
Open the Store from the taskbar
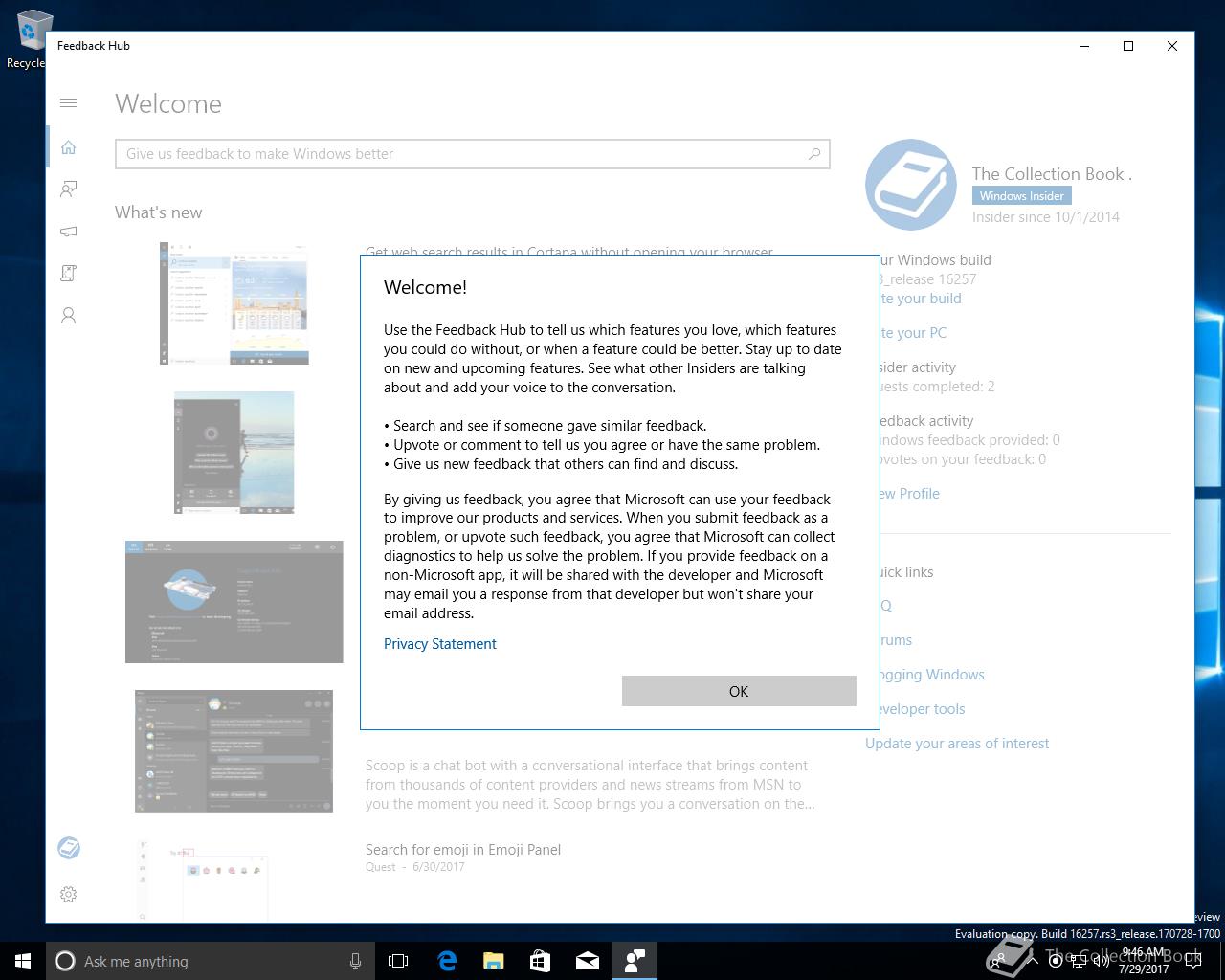click(540, 961)
